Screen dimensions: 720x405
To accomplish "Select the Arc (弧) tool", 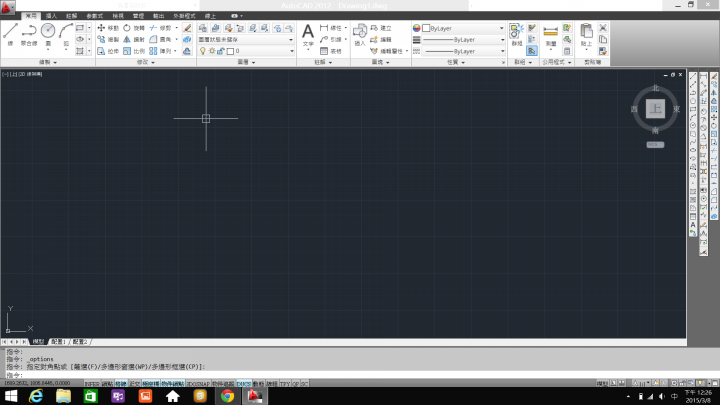I will pos(66,35).
